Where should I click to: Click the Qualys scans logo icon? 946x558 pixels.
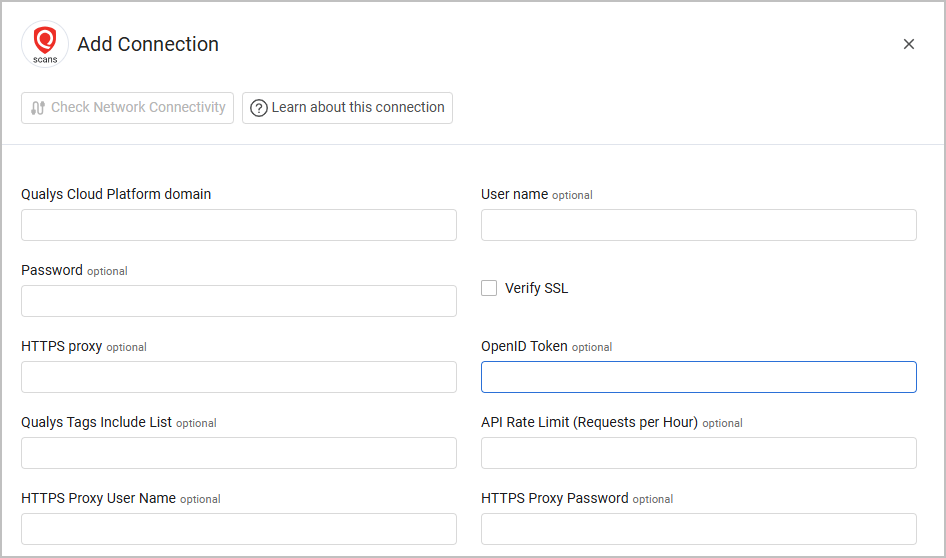tap(45, 44)
